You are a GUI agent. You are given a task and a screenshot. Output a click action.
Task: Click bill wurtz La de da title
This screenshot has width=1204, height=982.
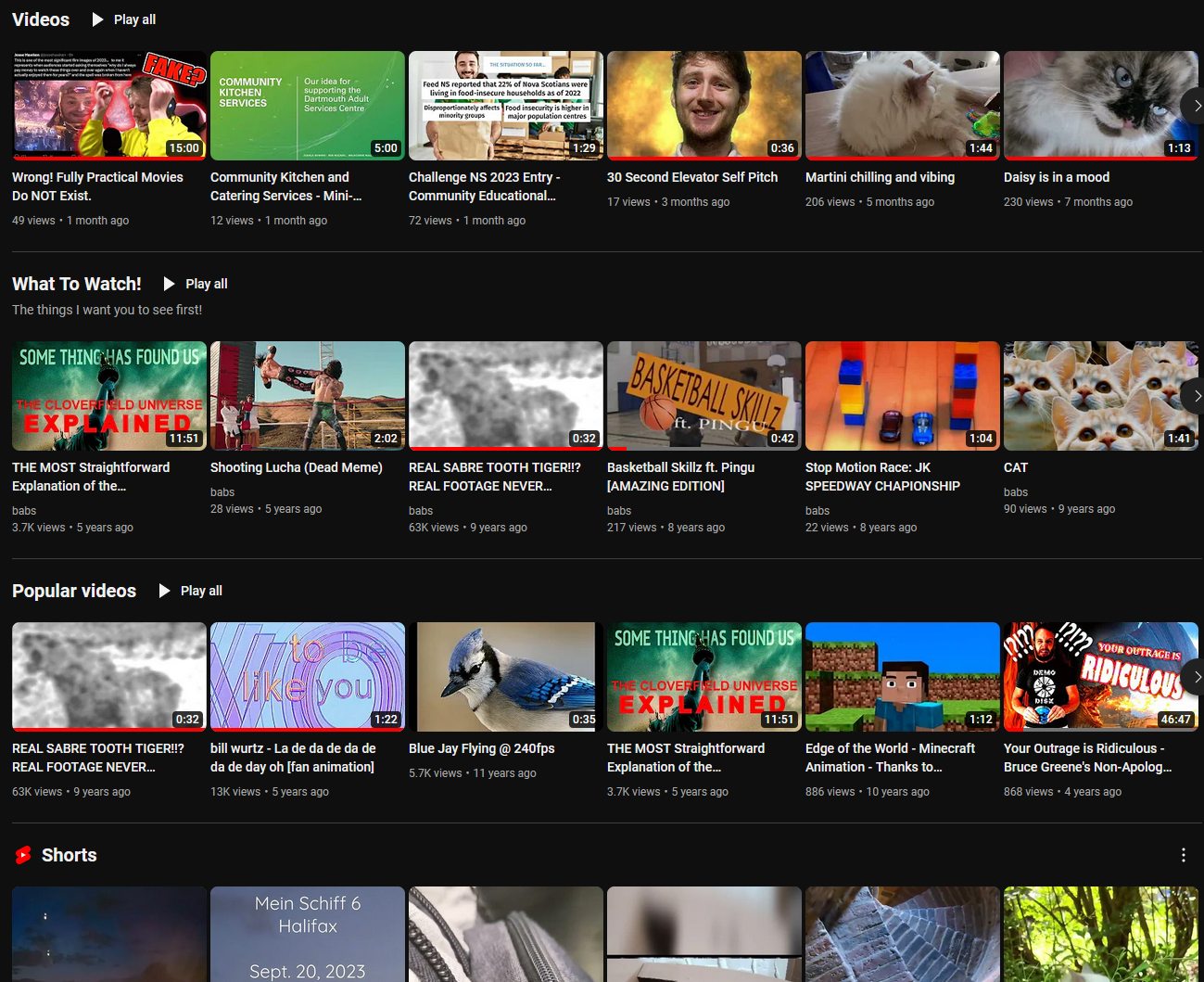click(293, 758)
